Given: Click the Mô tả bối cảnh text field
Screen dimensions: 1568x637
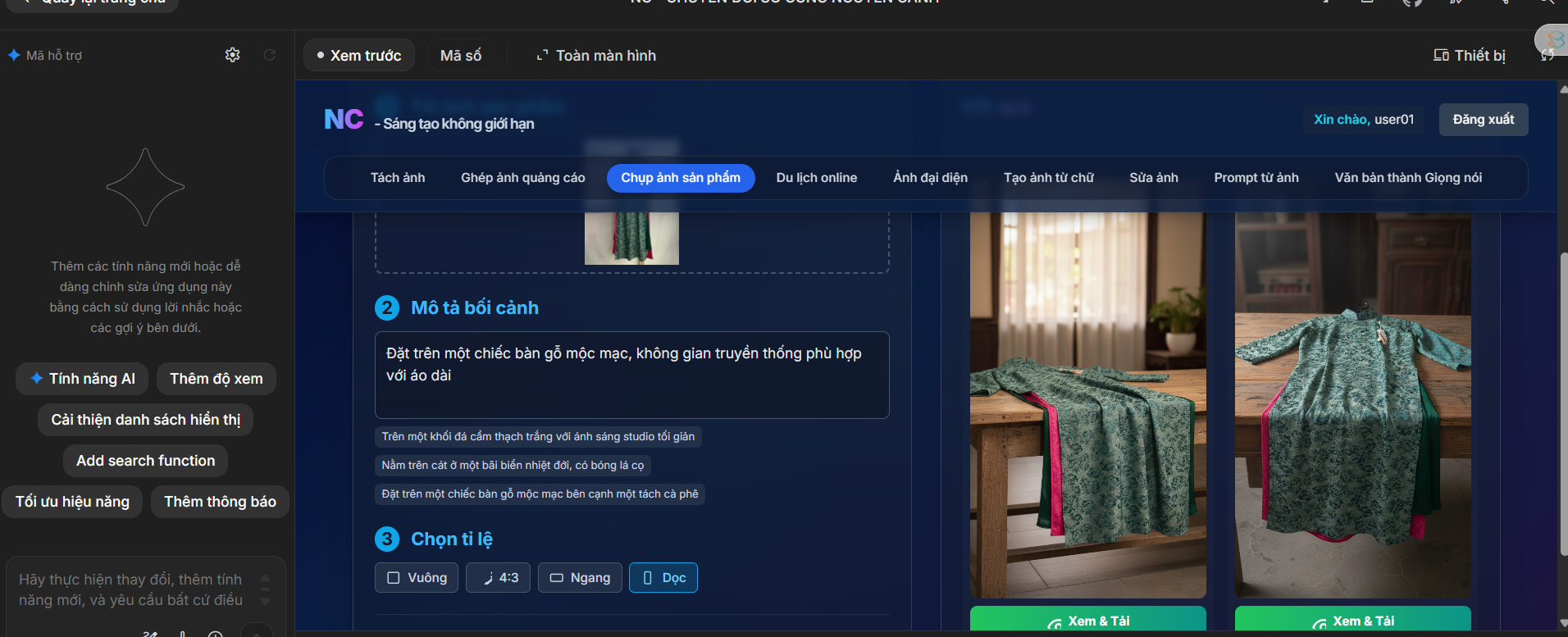Looking at the screenshot, I should [x=631, y=375].
